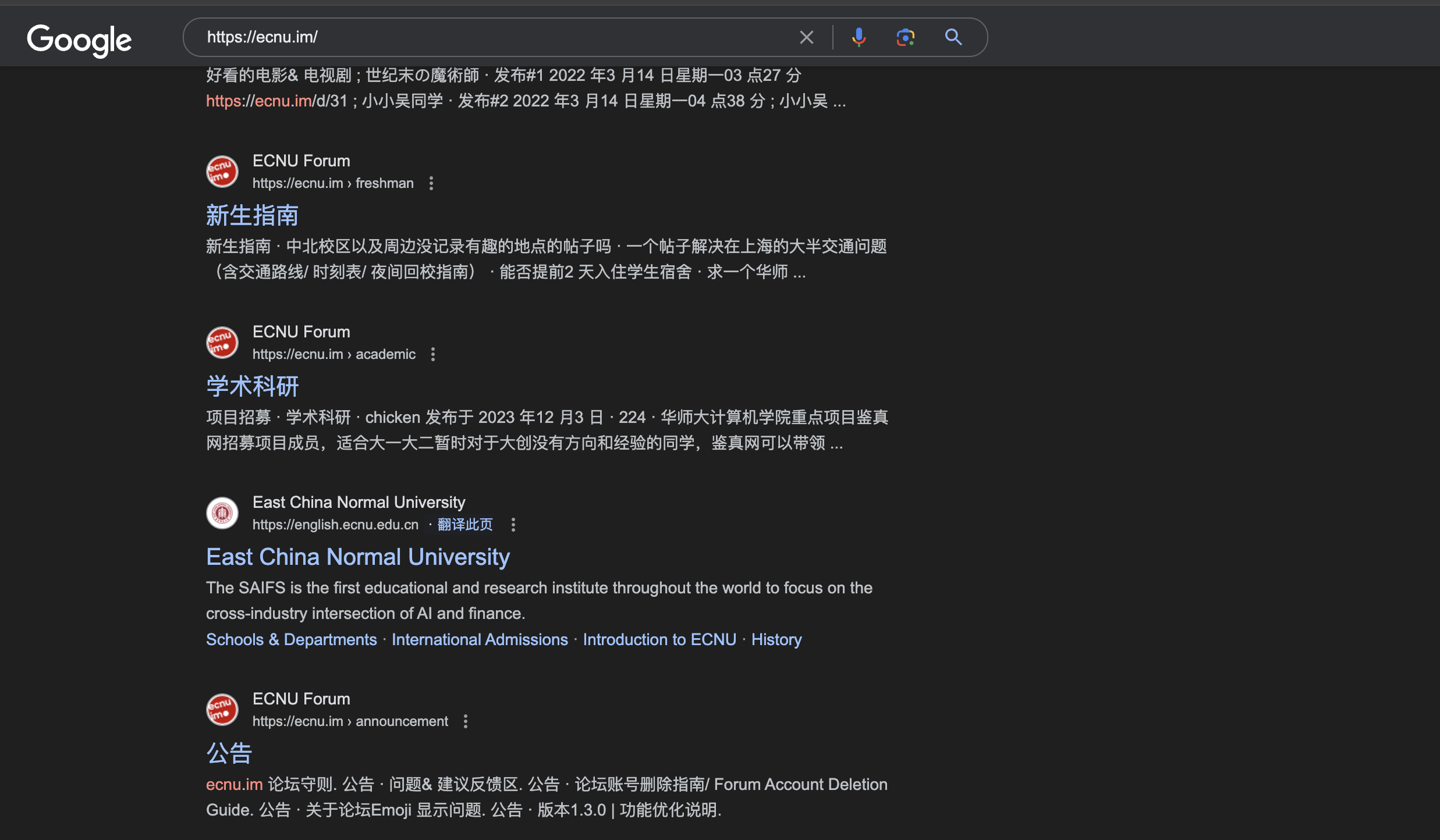Open the 新生指南 result
This screenshot has width=1440, height=840.
[x=252, y=216]
